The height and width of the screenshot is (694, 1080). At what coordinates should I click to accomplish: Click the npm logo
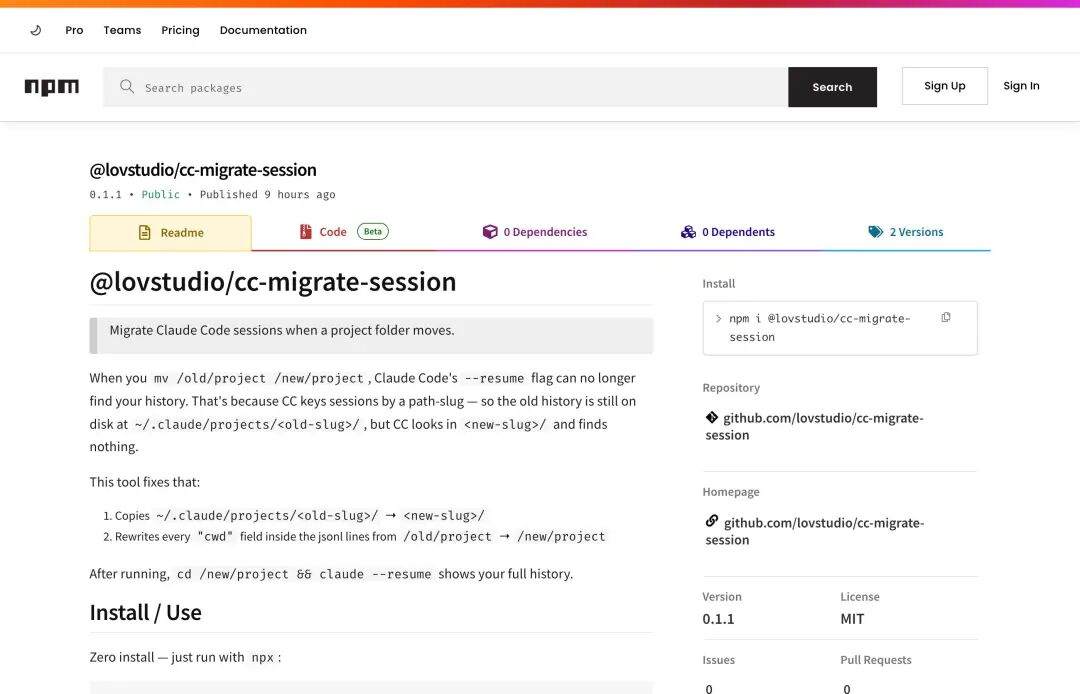pyautogui.click(x=52, y=87)
